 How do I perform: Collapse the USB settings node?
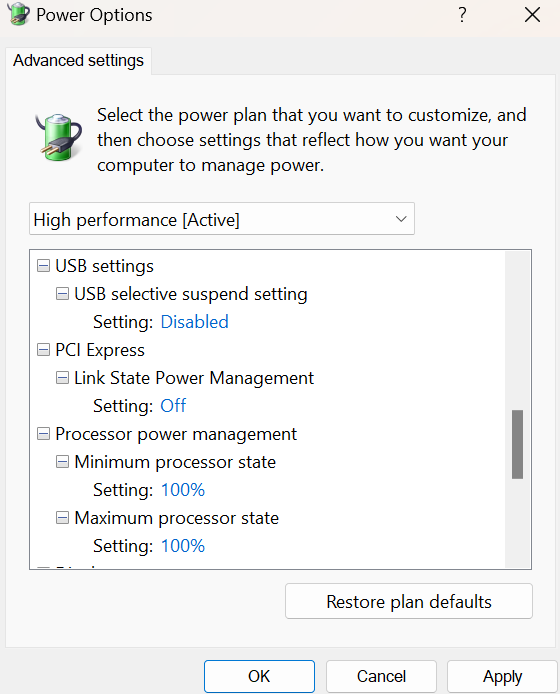[43, 266]
